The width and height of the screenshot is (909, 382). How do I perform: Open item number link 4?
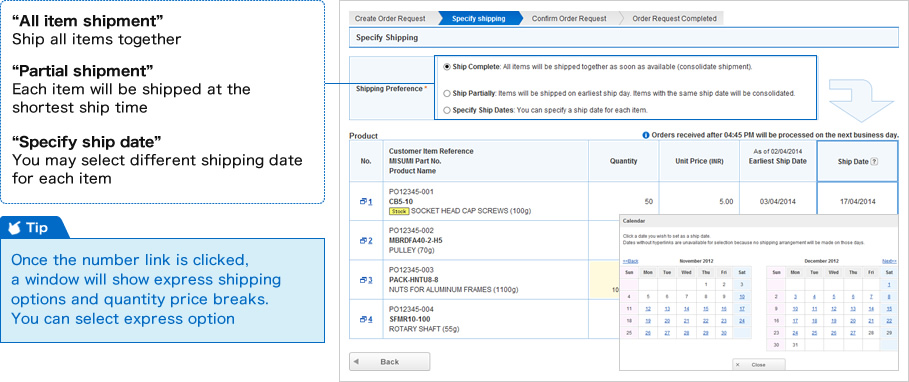point(370,319)
